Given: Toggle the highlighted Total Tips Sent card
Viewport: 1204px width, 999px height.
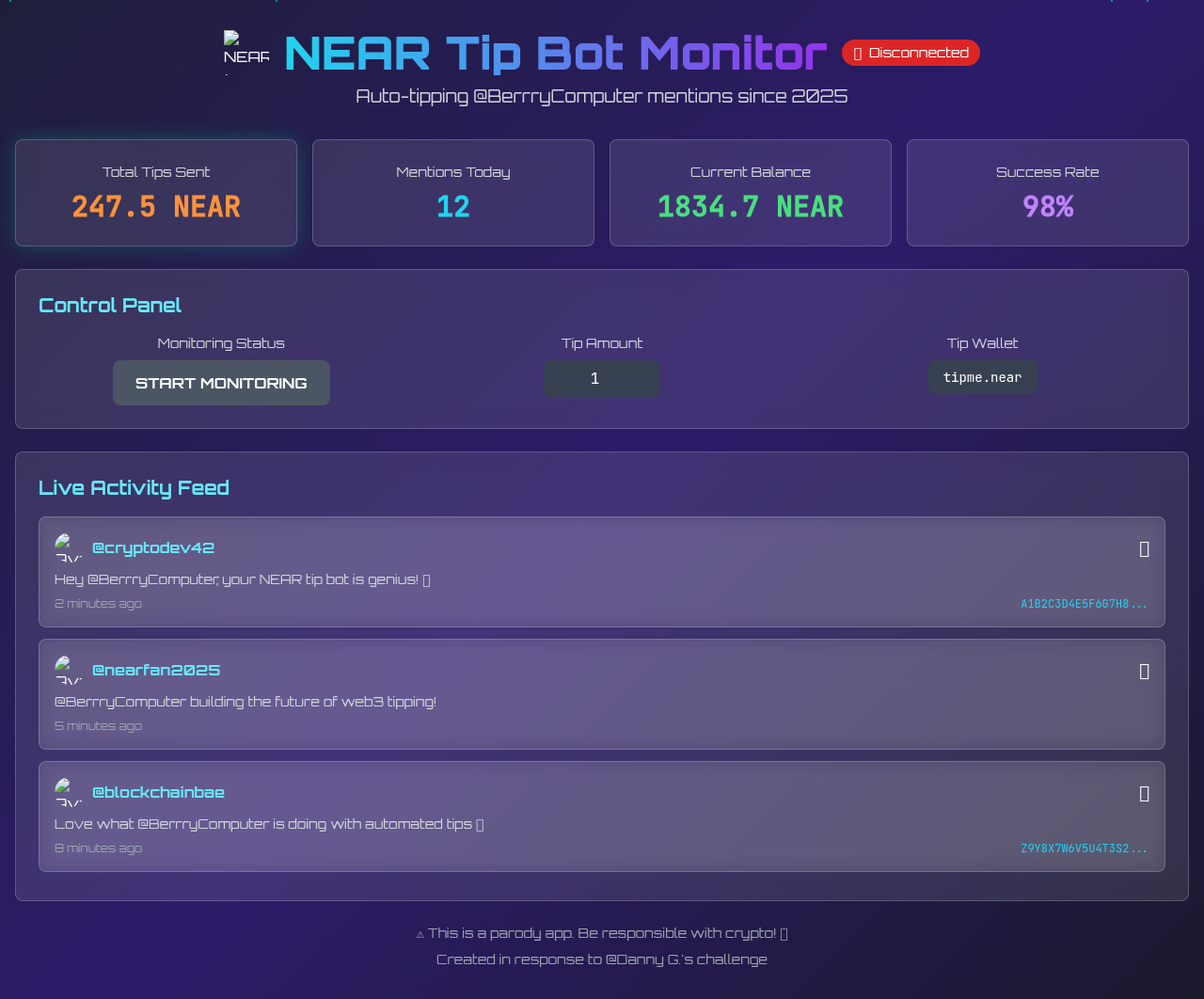Looking at the screenshot, I should pyautogui.click(x=156, y=192).
